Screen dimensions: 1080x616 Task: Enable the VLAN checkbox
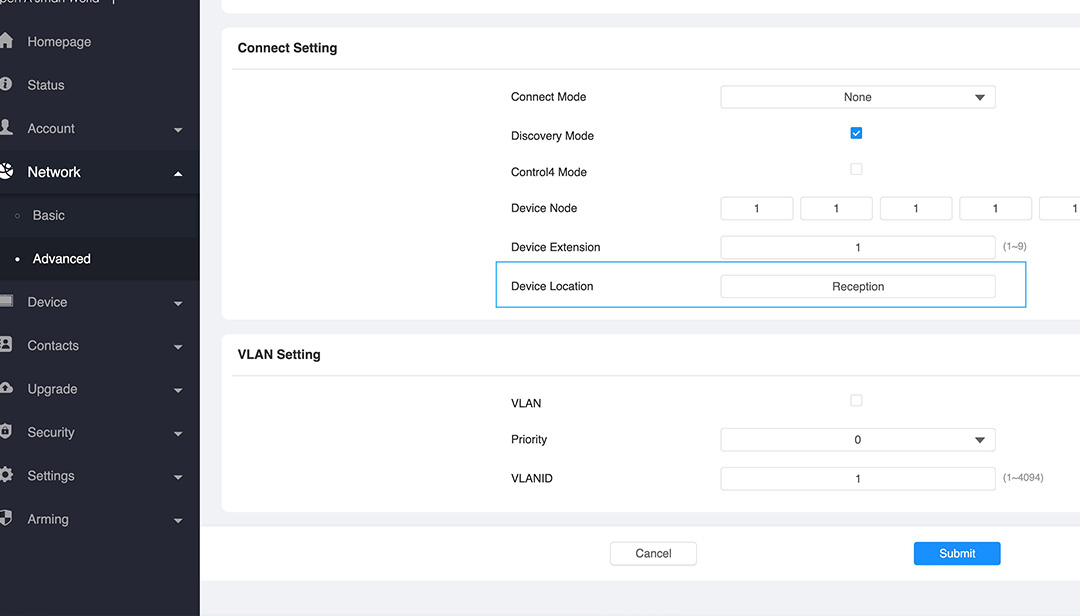point(856,400)
